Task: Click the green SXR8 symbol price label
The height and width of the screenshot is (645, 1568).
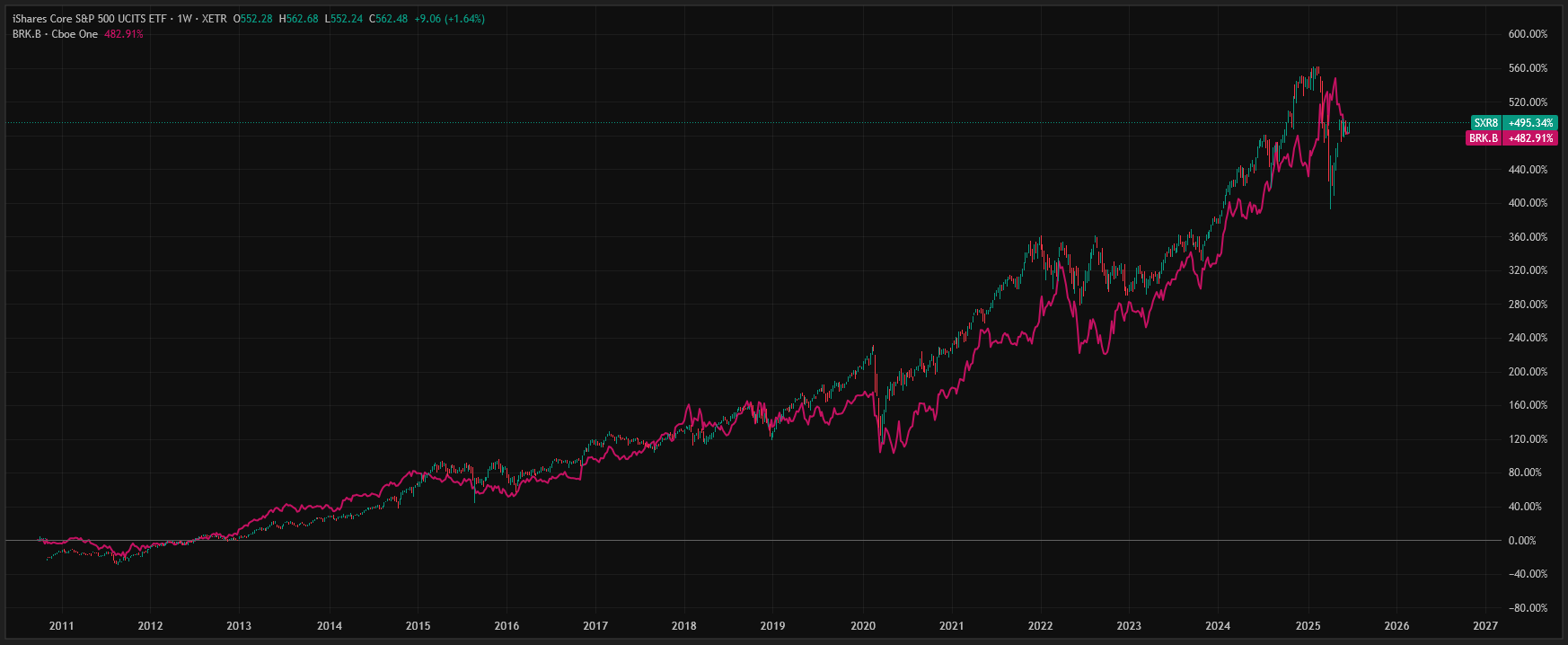Action: (x=1486, y=123)
